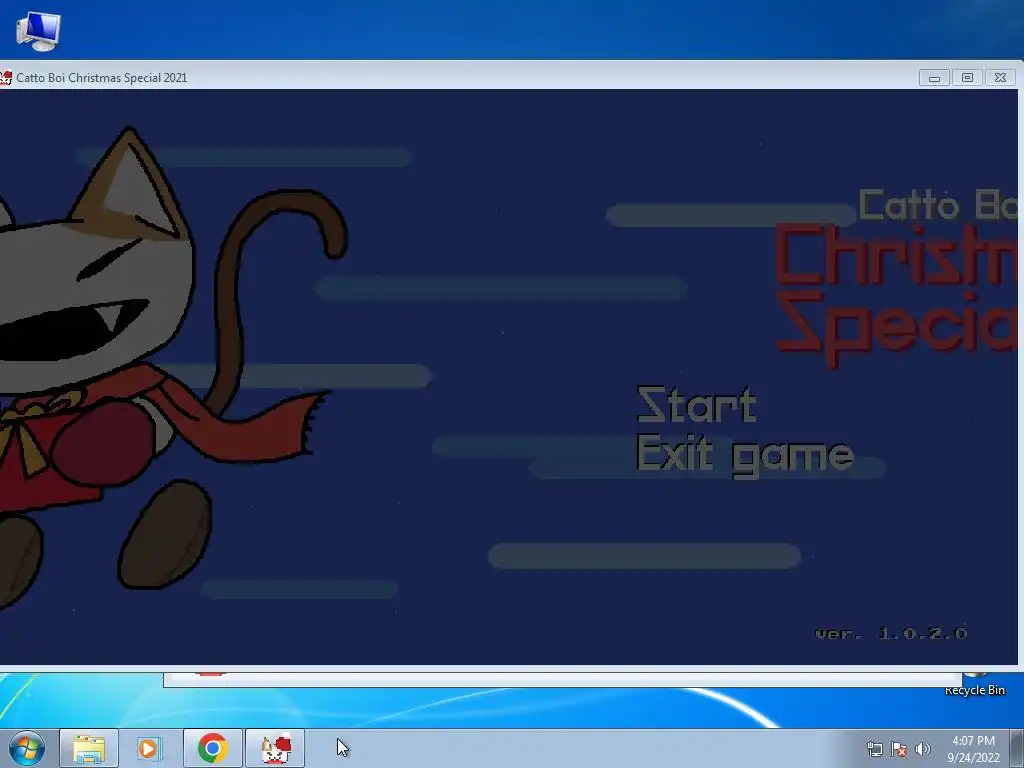Open Google Chrome from the taskbar
The height and width of the screenshot is (768, 1024).
(x=212, y=748)
